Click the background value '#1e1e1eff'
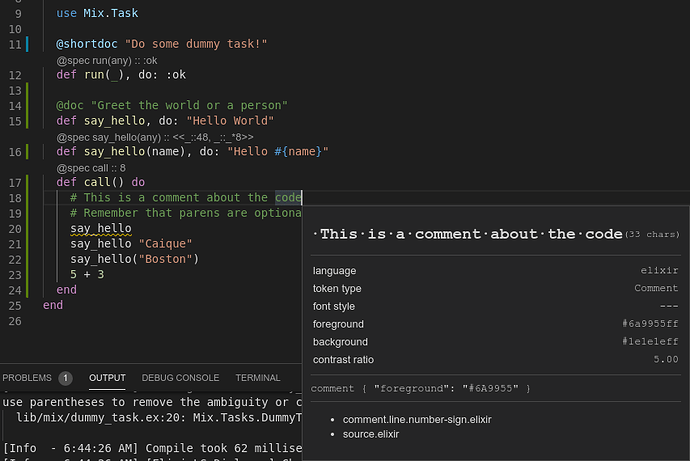The width and height of the screenshot is (690, 461). coord(650,341)
